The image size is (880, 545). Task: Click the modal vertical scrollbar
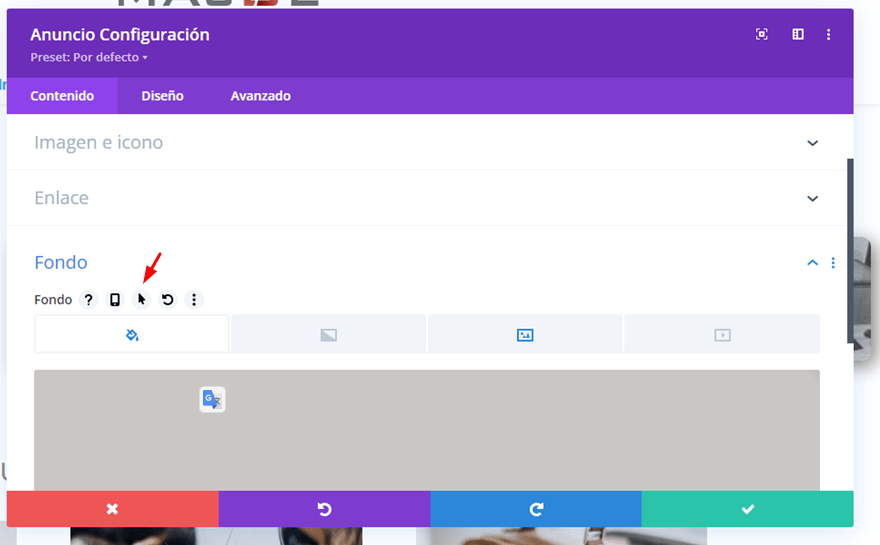click(x=850, y=251)
